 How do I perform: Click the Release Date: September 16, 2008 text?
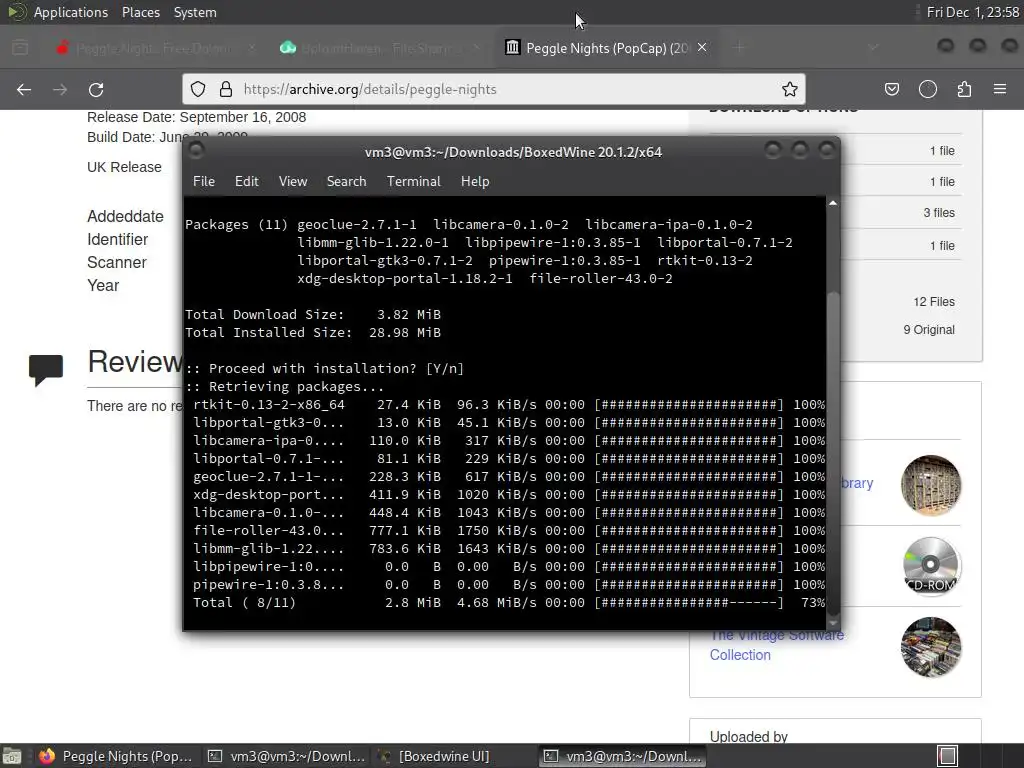tap(197, 117)
